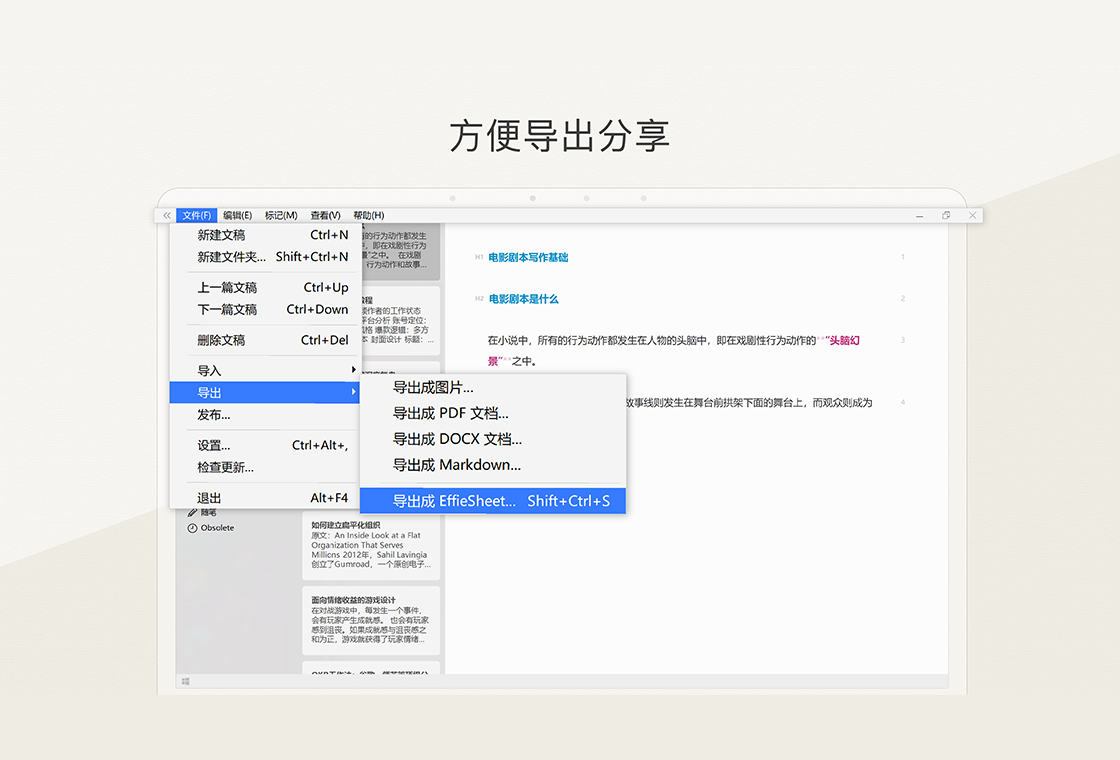Click the clock icon beside Obsolete

pyautogui.click(x=192, y=528)
